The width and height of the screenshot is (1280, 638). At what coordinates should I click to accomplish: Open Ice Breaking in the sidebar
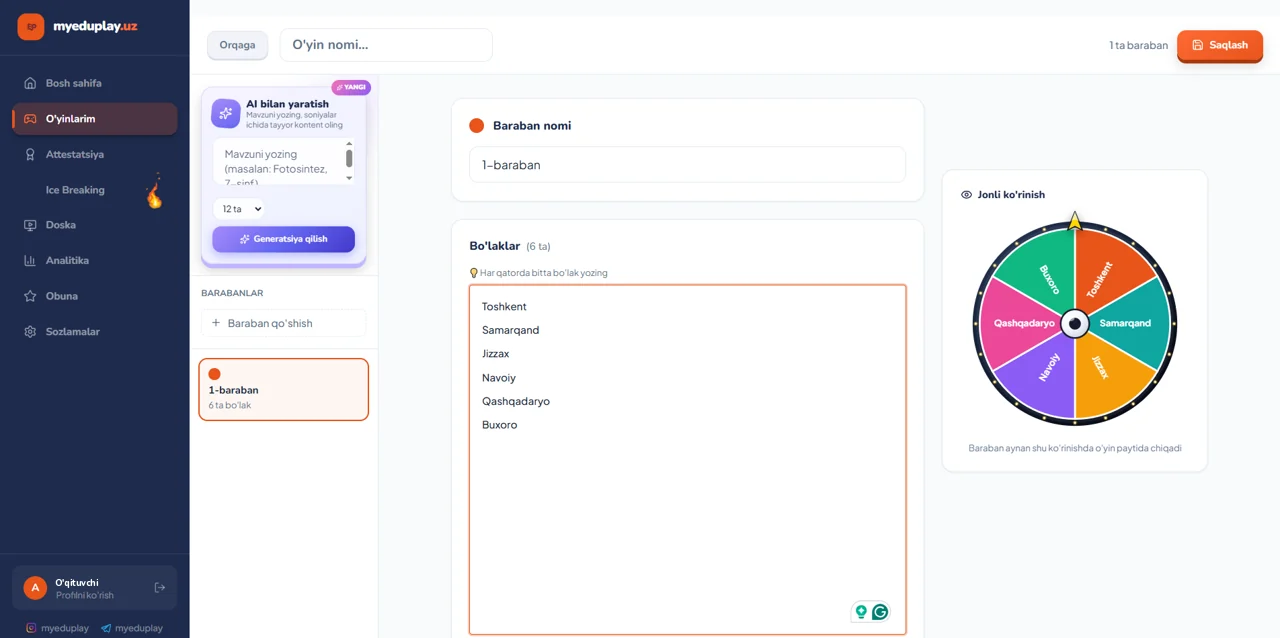pos(95,190)
